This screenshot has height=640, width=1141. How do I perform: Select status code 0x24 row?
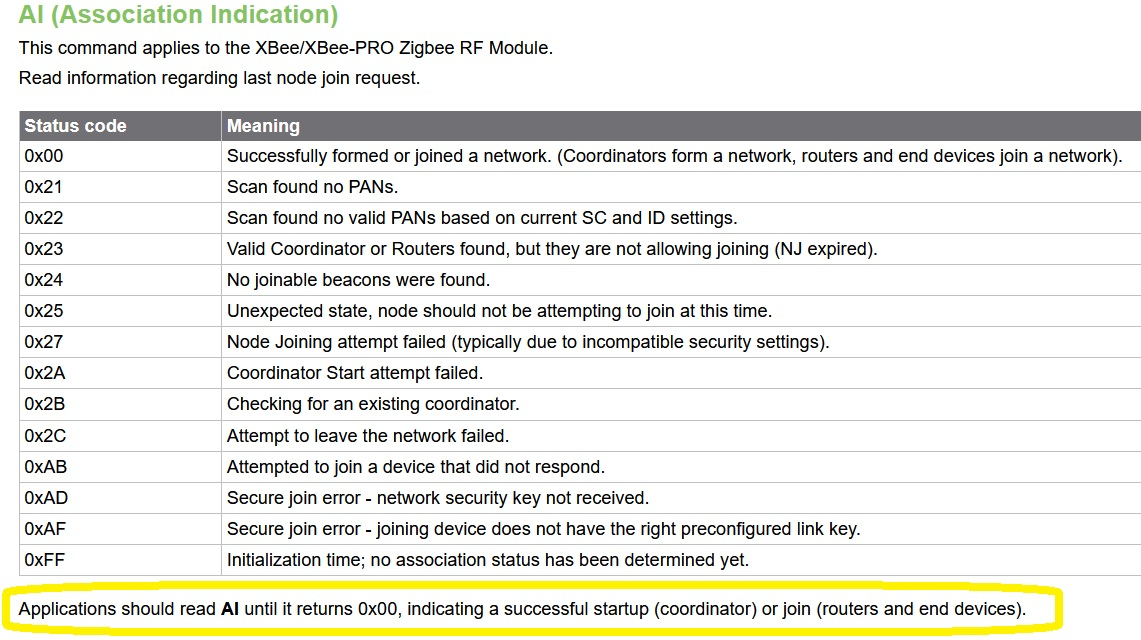580,280
